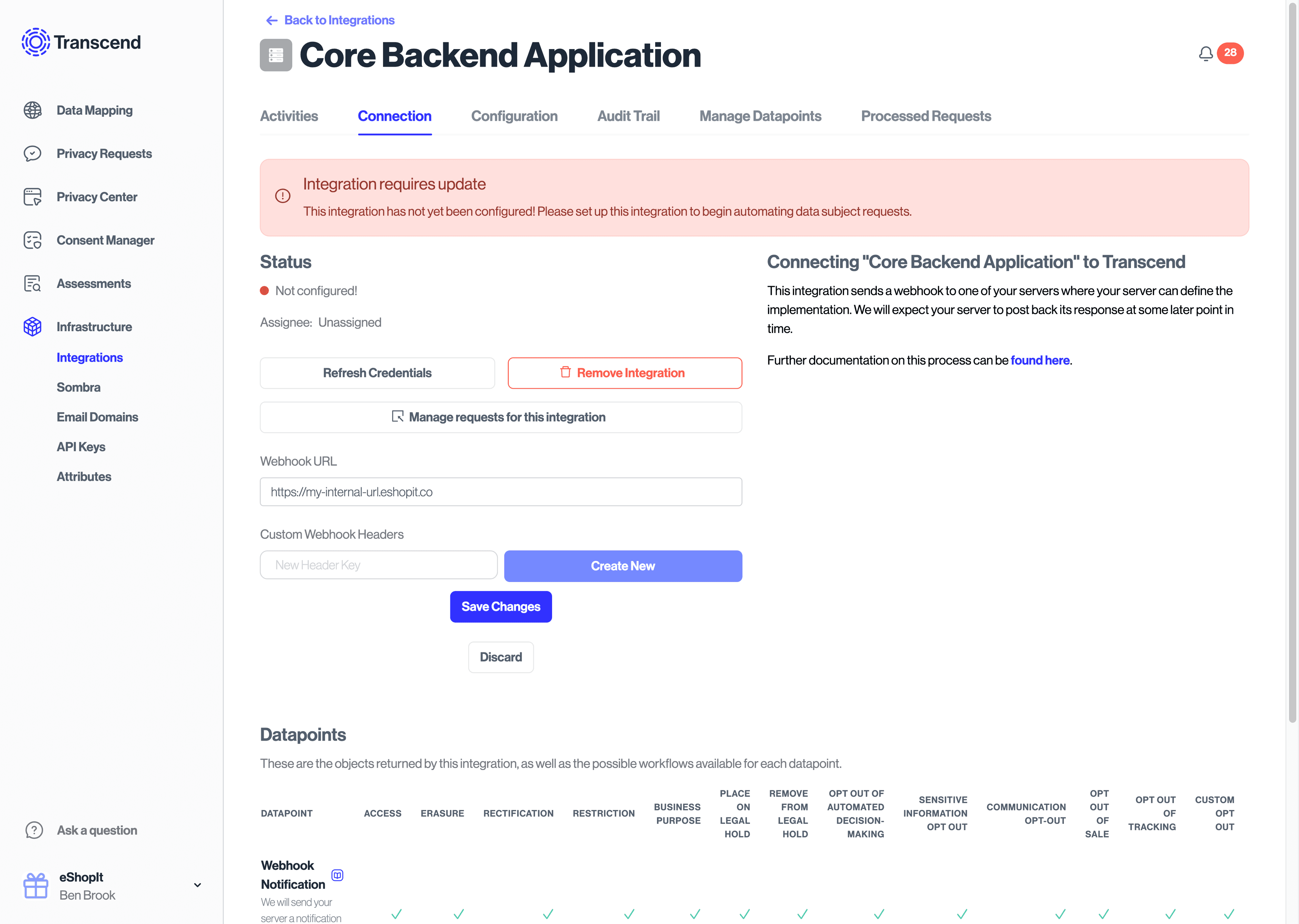Open Privacy Requests chat icon
The height and width of the screenshot is (924, 1299).
pos(32,154)
